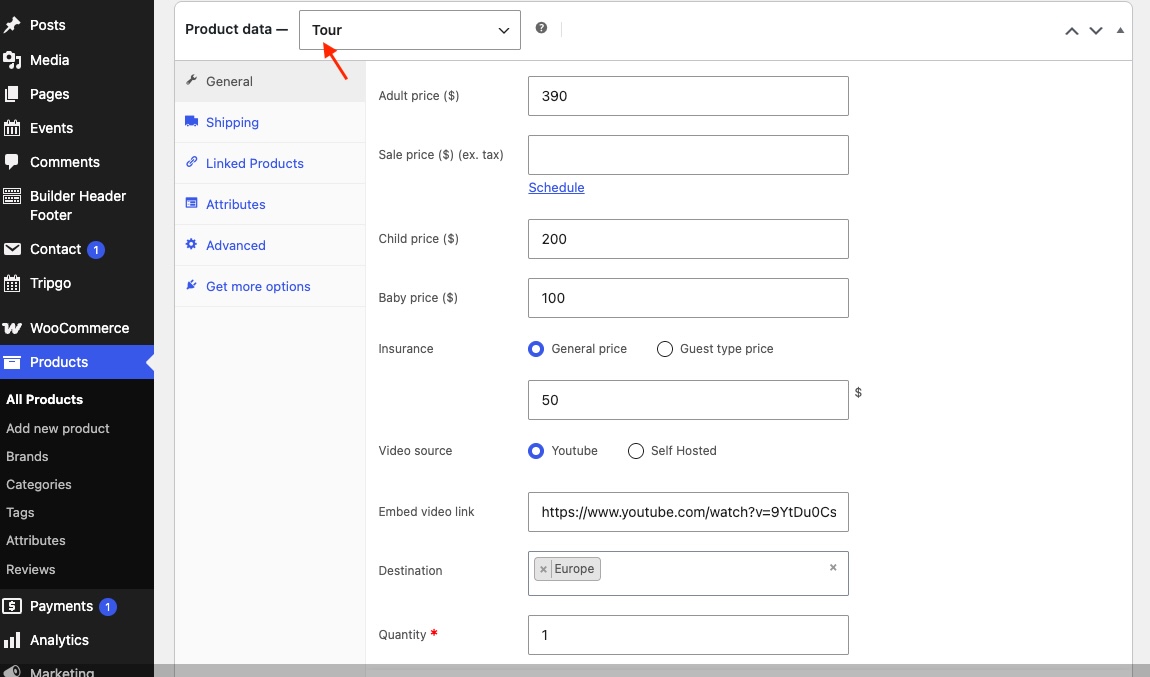Click the Comments bubble icon
The width and height of the screenshot is (1150, 677).
point(12,161)
